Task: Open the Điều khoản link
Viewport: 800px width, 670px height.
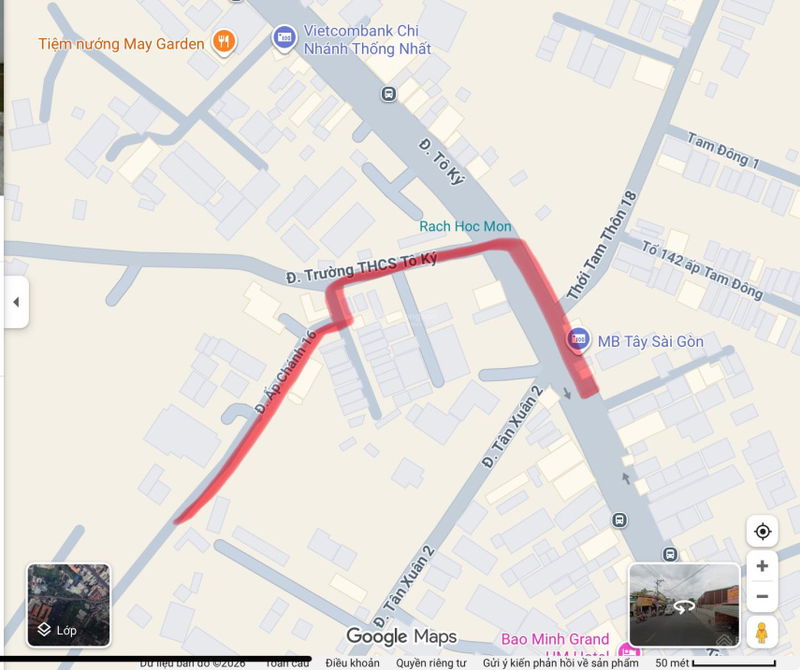Action: (x=353, y=662)
